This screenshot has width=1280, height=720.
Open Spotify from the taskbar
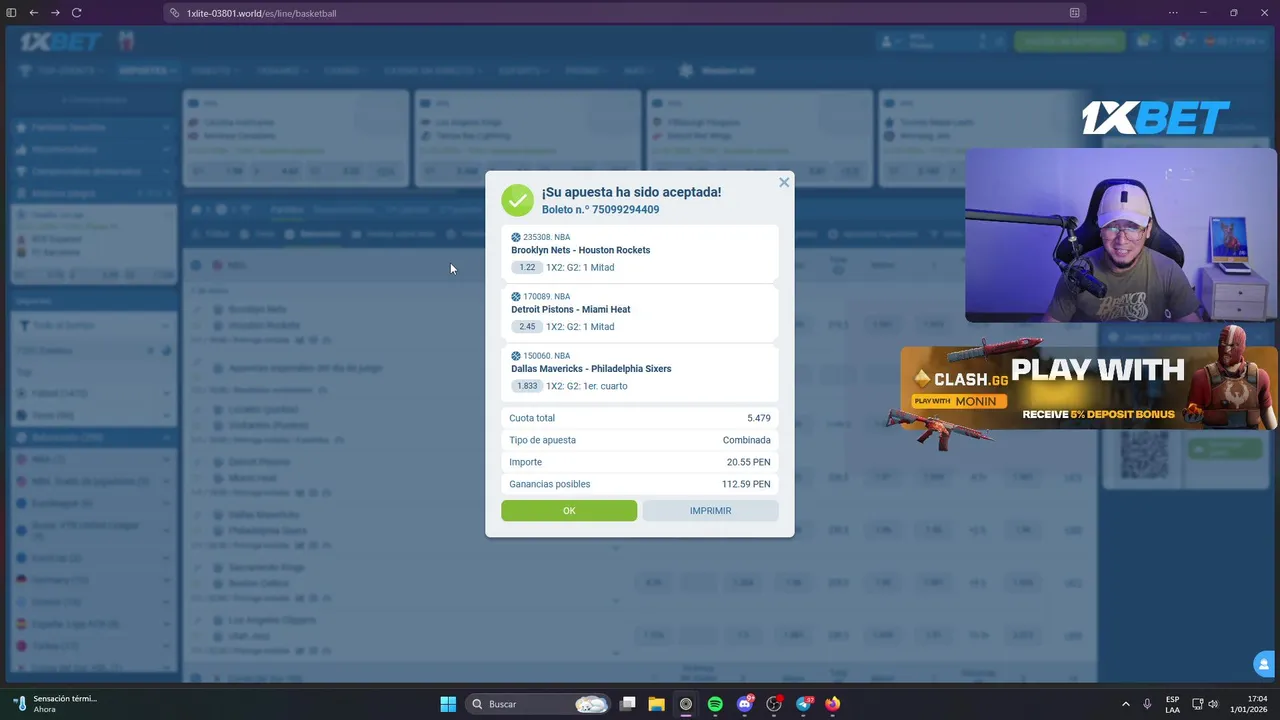click(715, 704)
